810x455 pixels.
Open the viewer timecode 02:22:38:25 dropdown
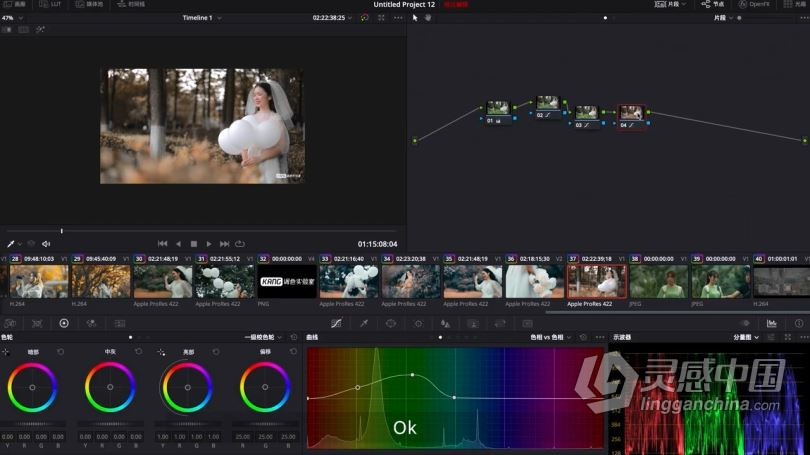pos(332,18)
